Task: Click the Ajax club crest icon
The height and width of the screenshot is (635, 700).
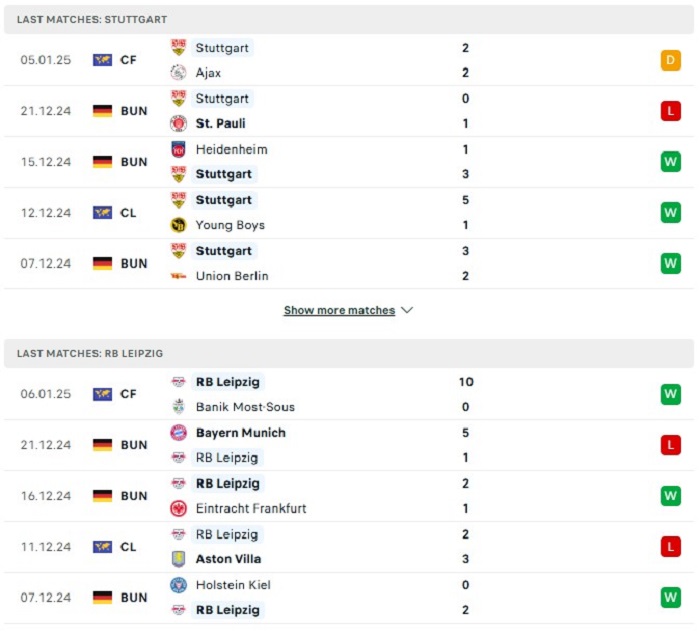Action: point(178,72)
